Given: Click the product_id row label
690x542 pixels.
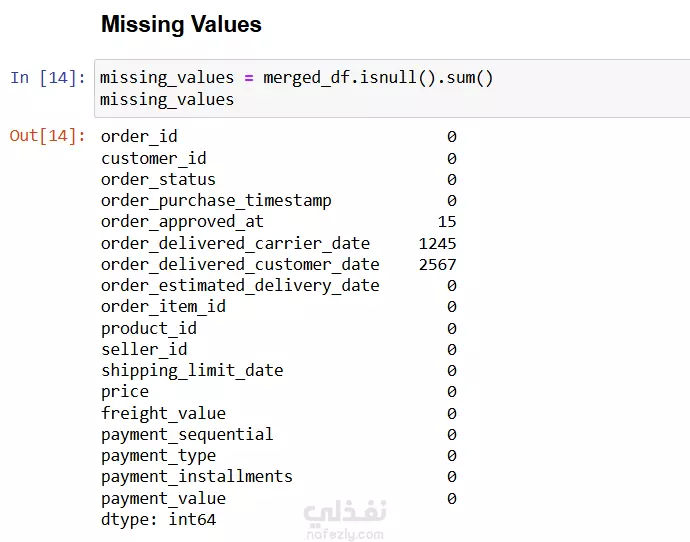Looking at the screenshot, I should 149,329.
